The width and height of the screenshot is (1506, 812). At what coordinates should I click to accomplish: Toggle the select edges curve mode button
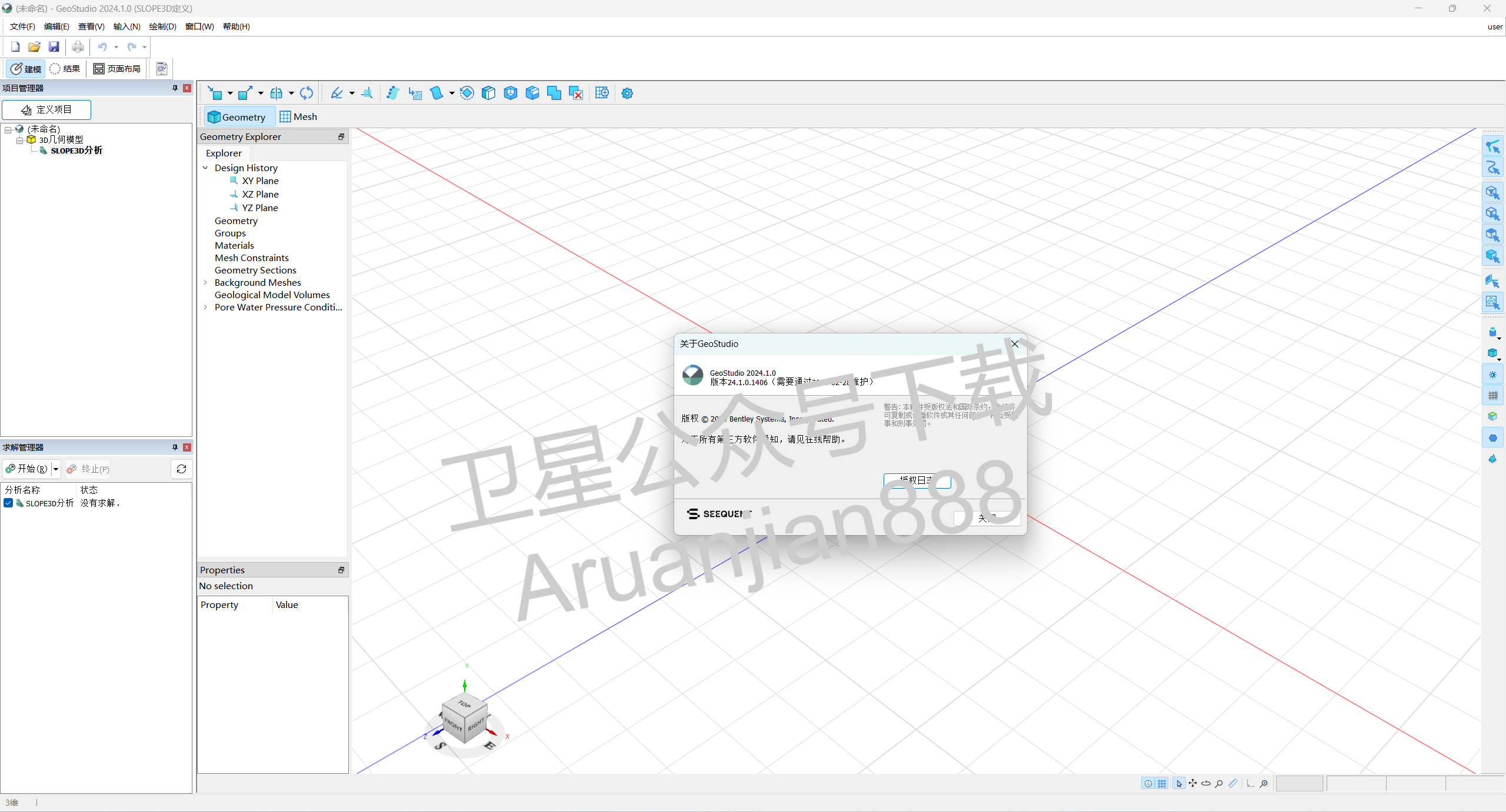pos(1492,168)
